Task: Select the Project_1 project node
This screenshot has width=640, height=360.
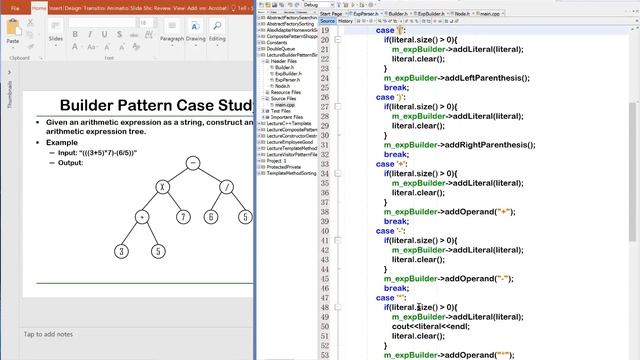Action: 276,161
